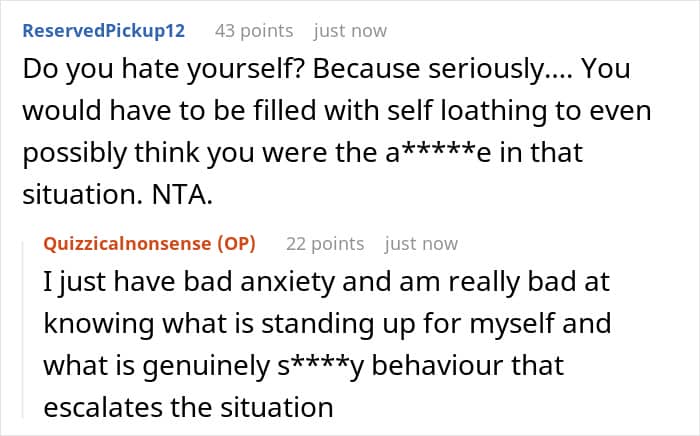Click the '(OP)' tag next to Quizzicalnonsense
This screenshot has height=436, width=700.
tap(236, 244)
